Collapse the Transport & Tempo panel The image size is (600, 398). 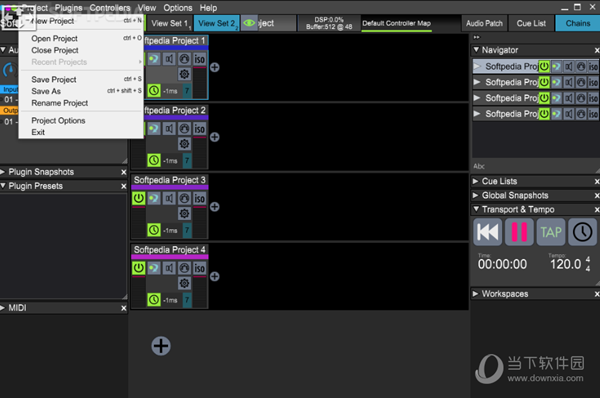click(x=476, y=209)
